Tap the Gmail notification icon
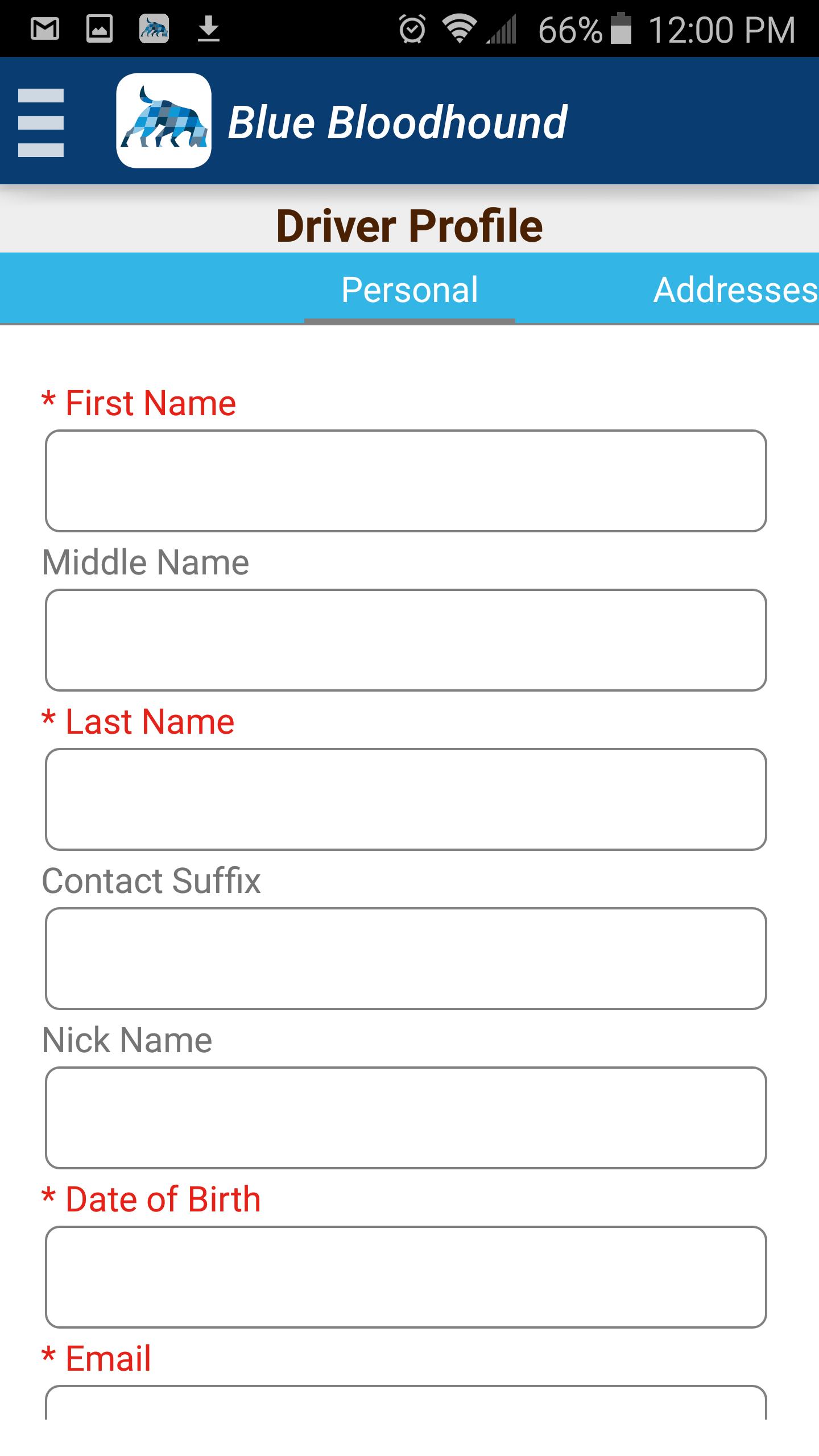Viewport: 819px width, 1456px height. tap(45, 28)
